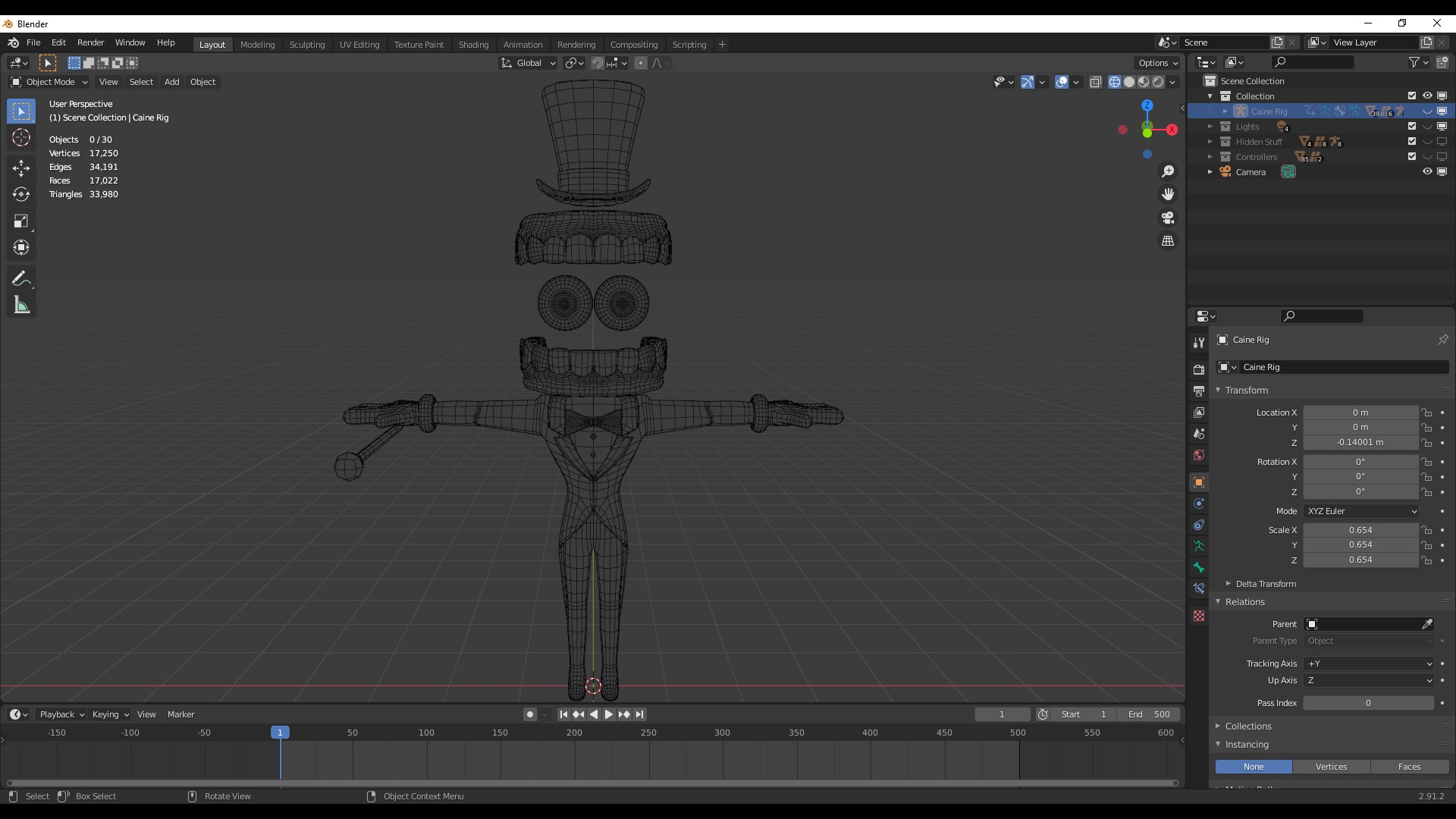Open the Scene properties tab
The height and width of the screenshot is (819, 1456).
click(1199, 434)
